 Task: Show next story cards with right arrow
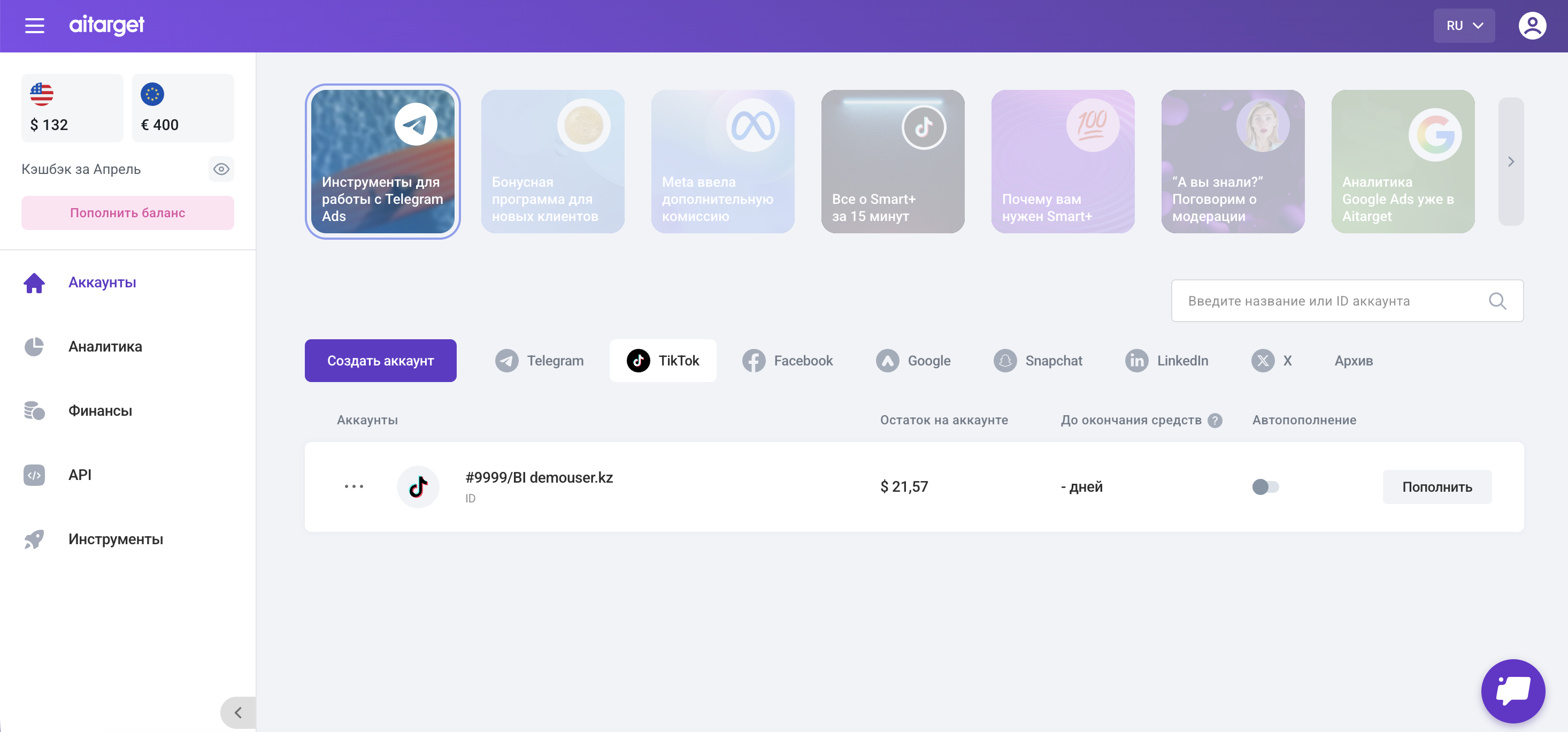coord(1511,162)
